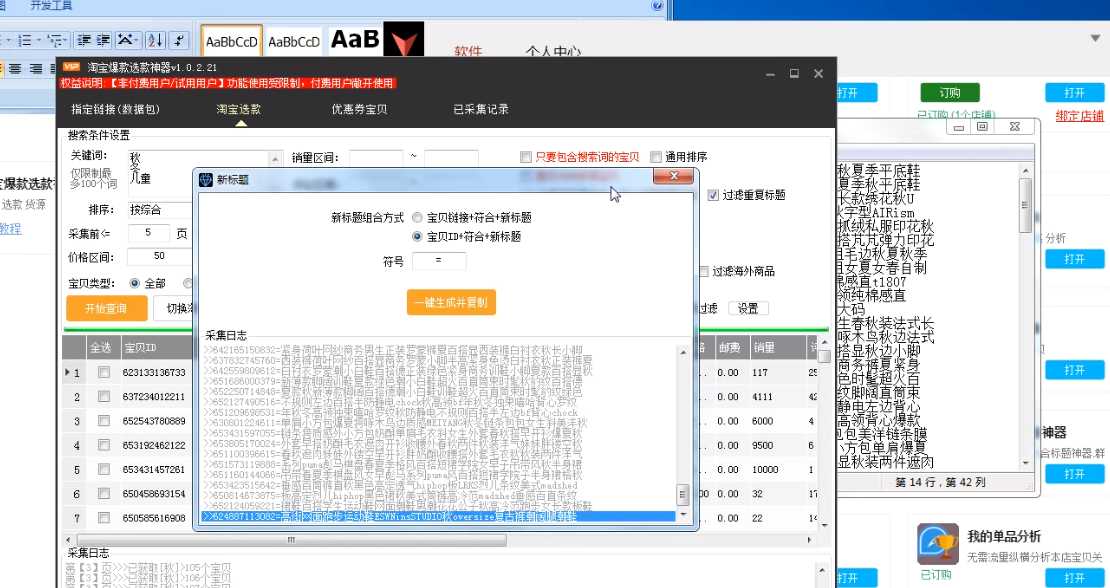Image resolution: width=1110 pixels, height=588 pixels.
Task: Tick the checkbox for row 653431457261
Action: click(104, 469)
